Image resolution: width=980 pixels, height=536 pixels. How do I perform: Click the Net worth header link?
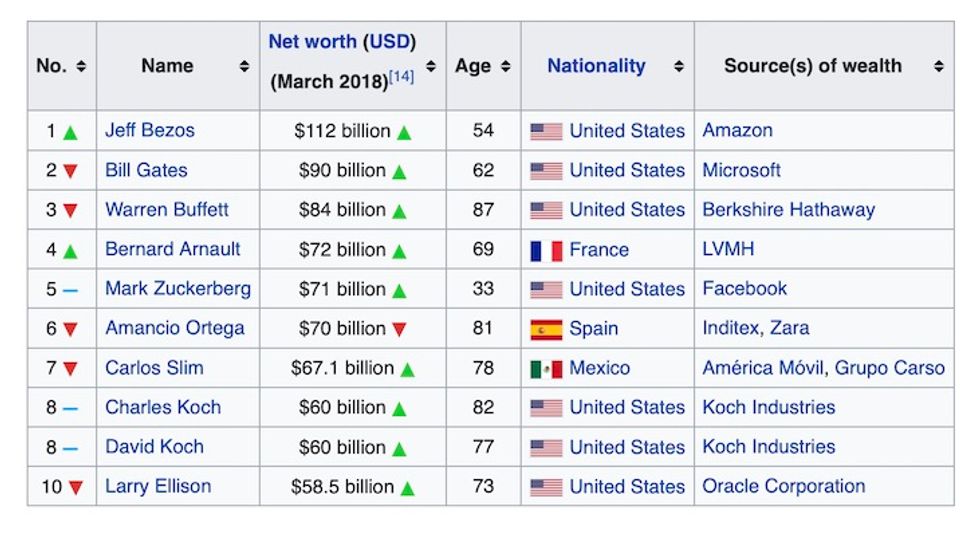pyautogui.click(x=312, y=42)
